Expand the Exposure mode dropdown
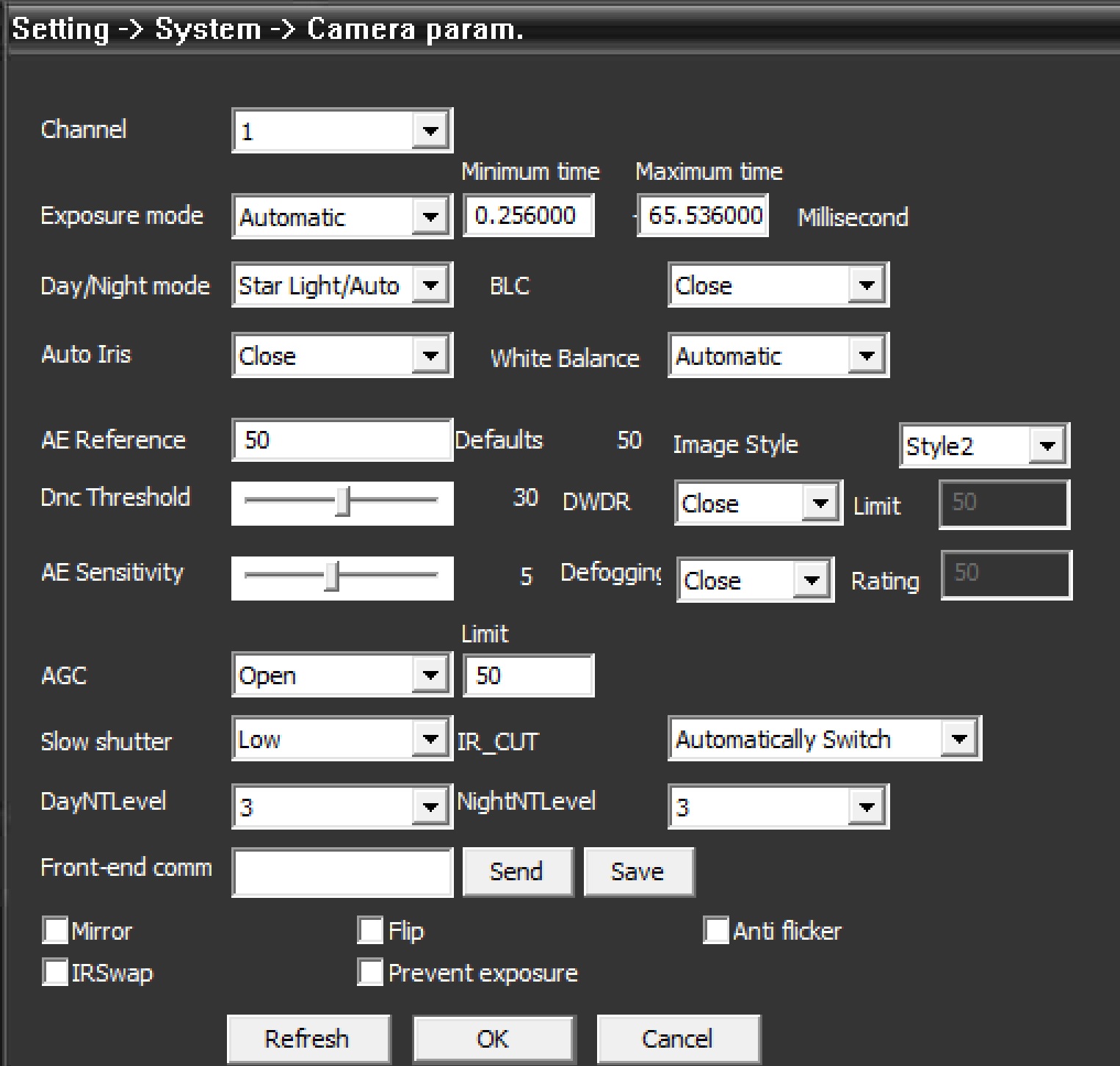This screenshot has height=1066, width=1120. (x=430, y=217)
